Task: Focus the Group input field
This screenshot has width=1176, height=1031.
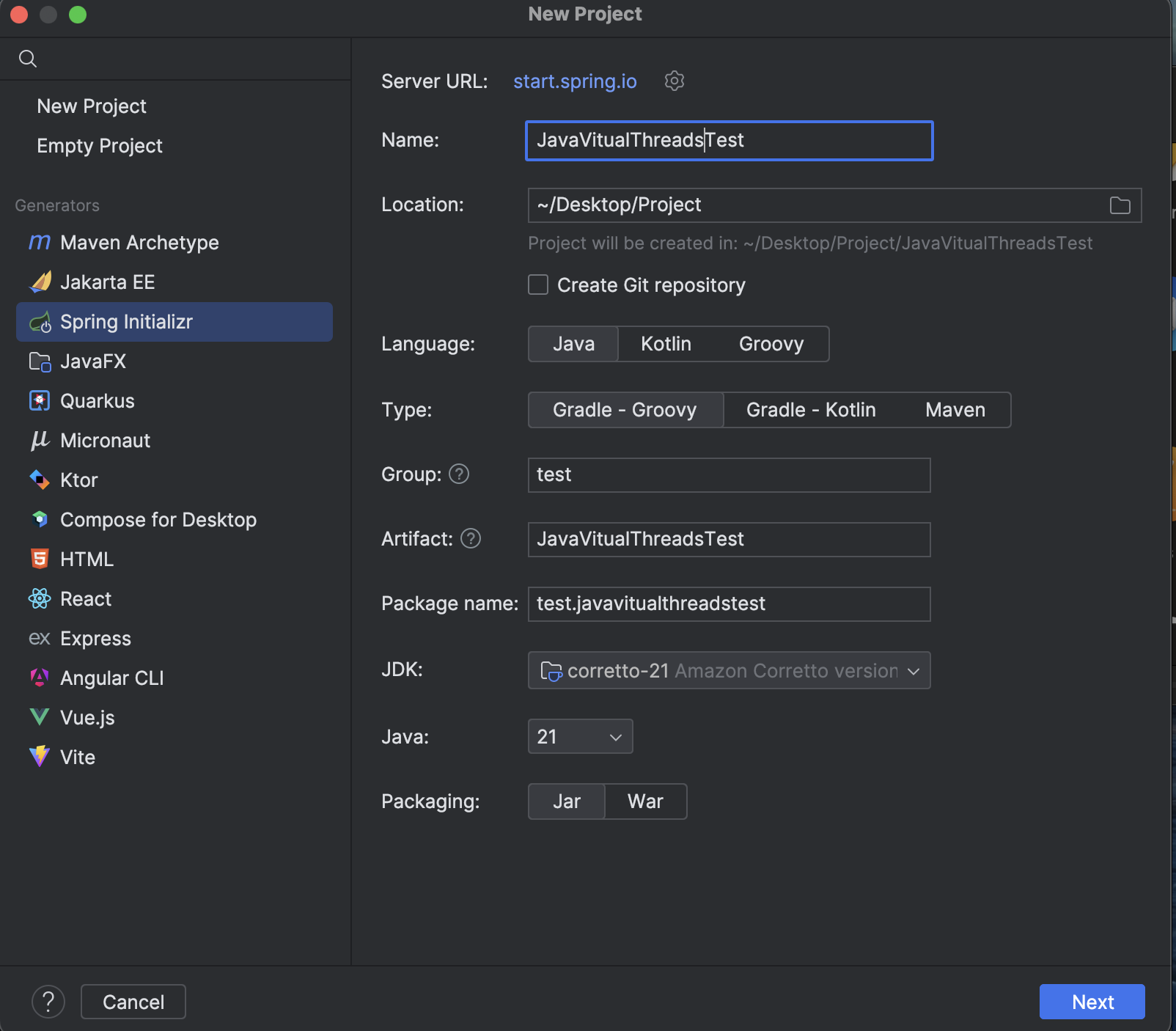Action: point(730,475)
